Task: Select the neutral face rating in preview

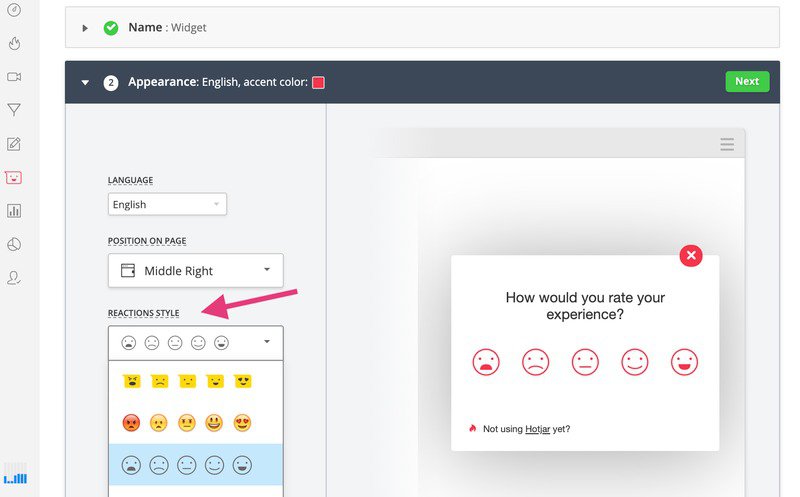Action: (585, 362)
